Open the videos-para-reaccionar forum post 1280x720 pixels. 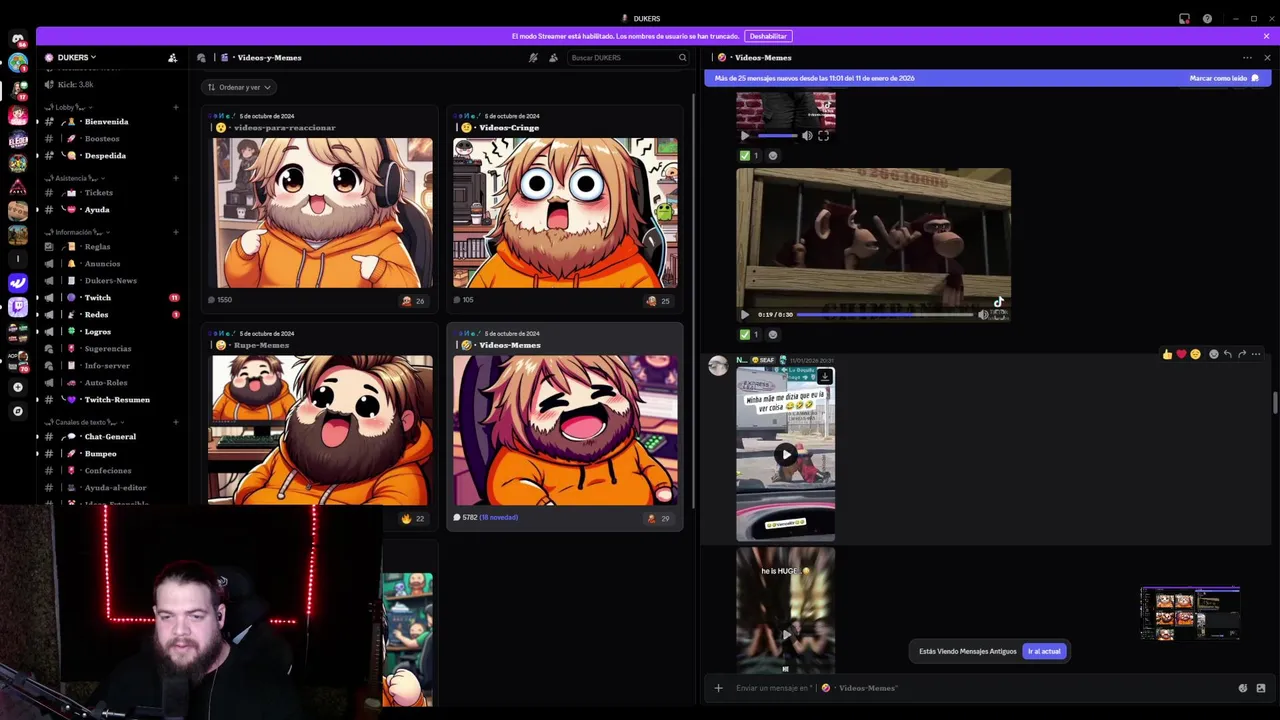click(x=320, y=208)
